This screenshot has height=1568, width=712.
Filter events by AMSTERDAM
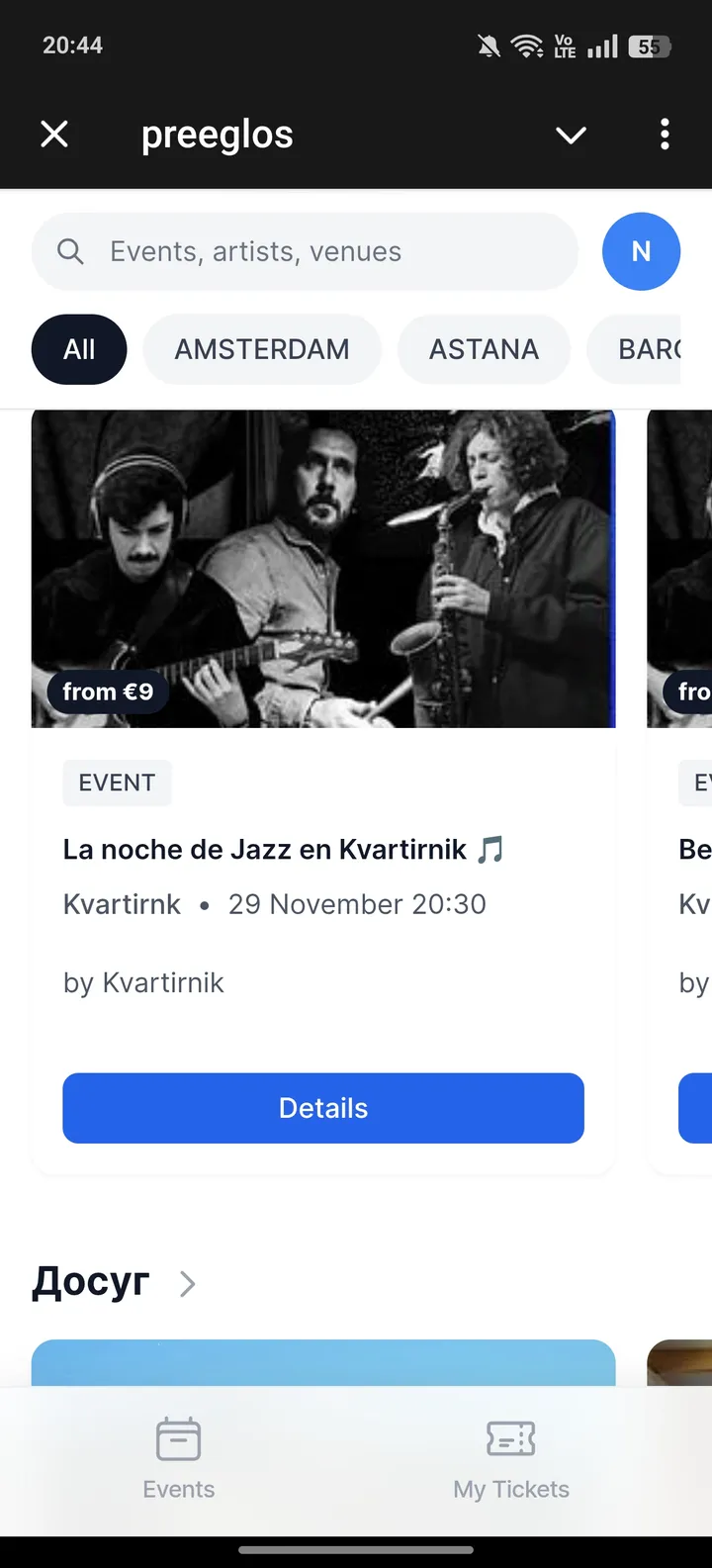pyautogui.click(x=262, y=349)
